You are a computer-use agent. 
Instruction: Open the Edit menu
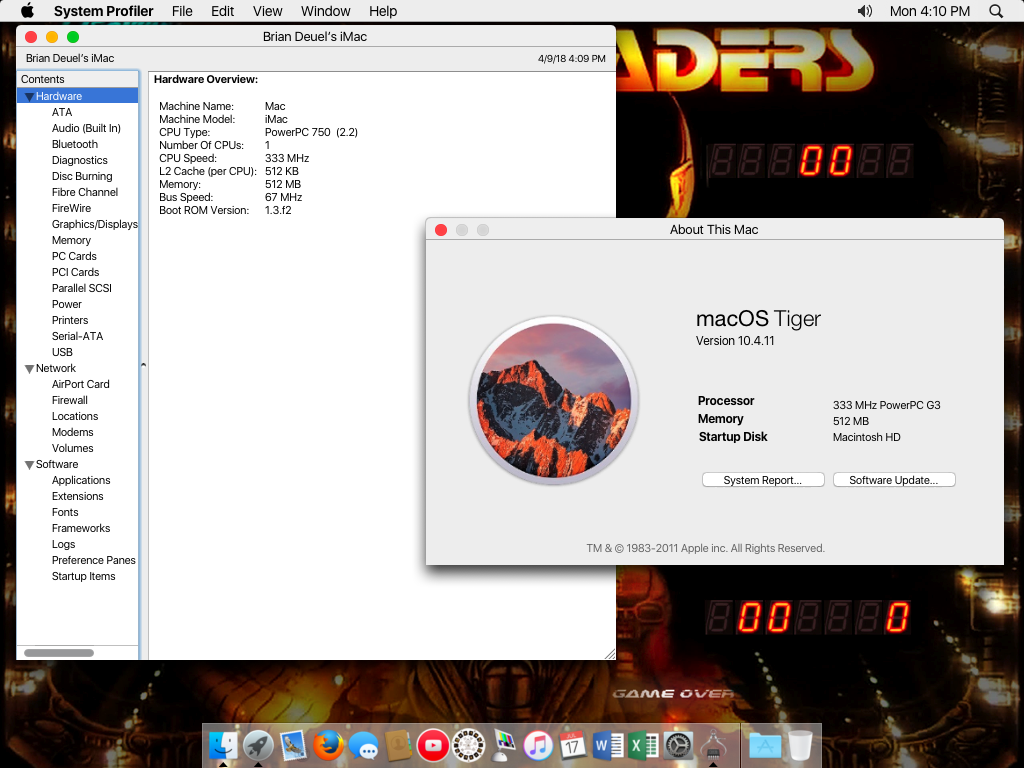tap(222, 11)
